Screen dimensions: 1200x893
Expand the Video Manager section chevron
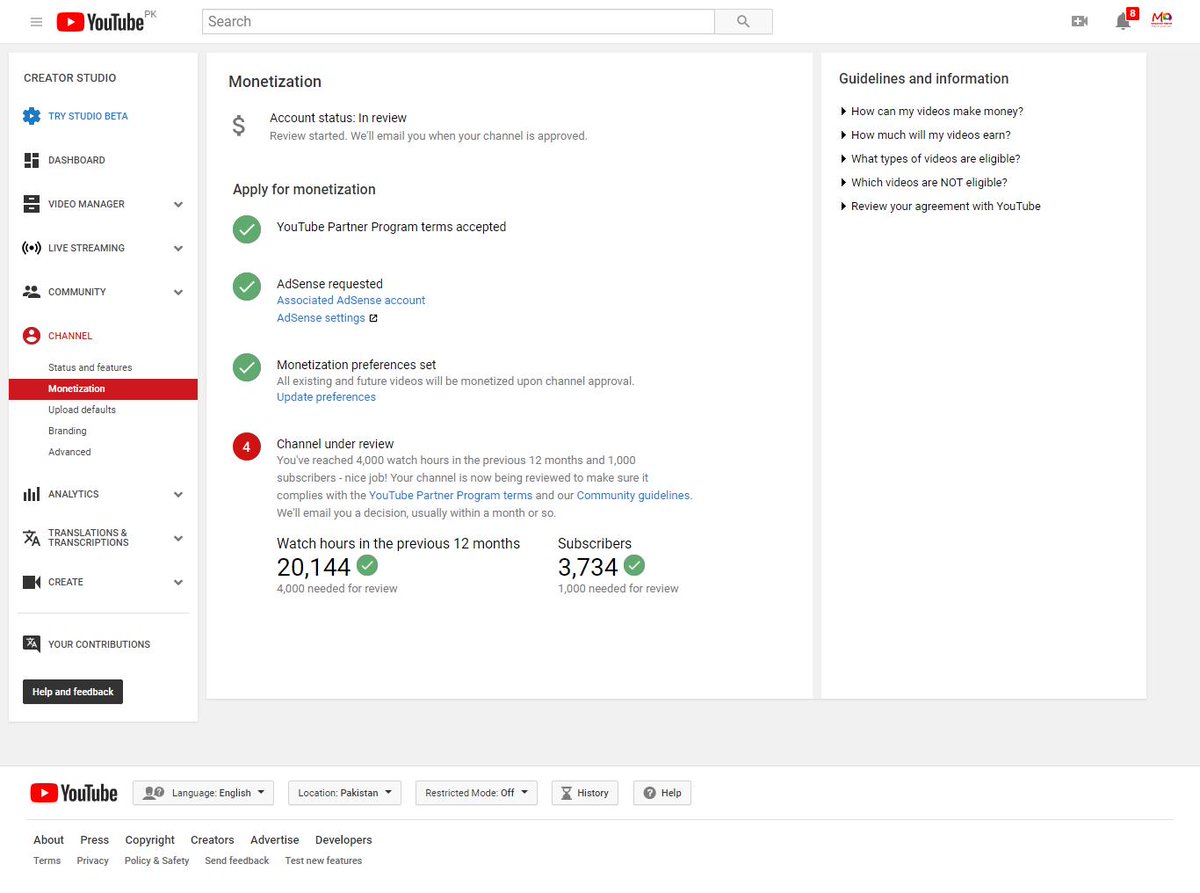pyautogui.click(x=178, y=204)
